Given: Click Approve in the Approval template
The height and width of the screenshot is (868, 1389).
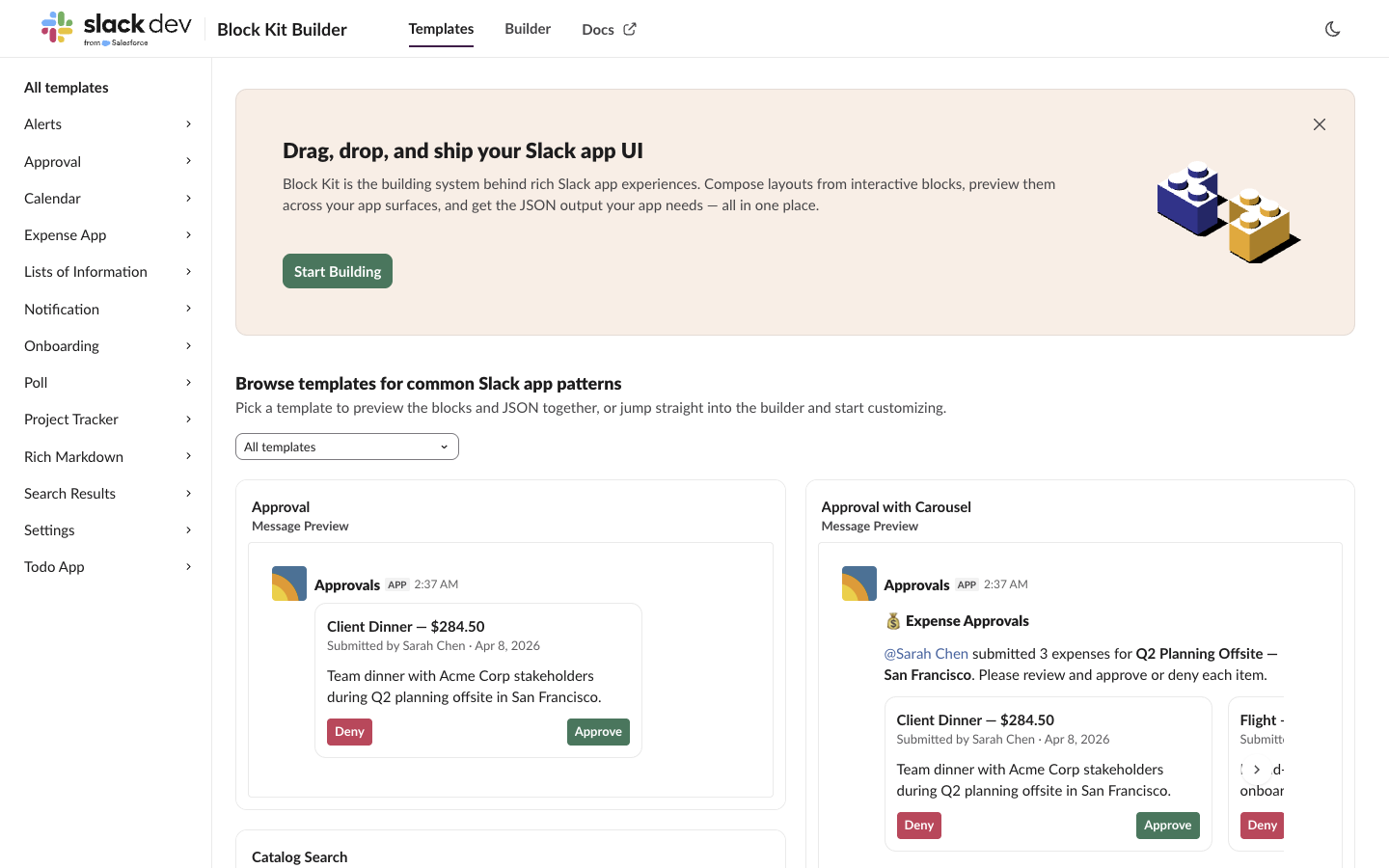Looking at the screenshot, I should (x=598, y=732).
